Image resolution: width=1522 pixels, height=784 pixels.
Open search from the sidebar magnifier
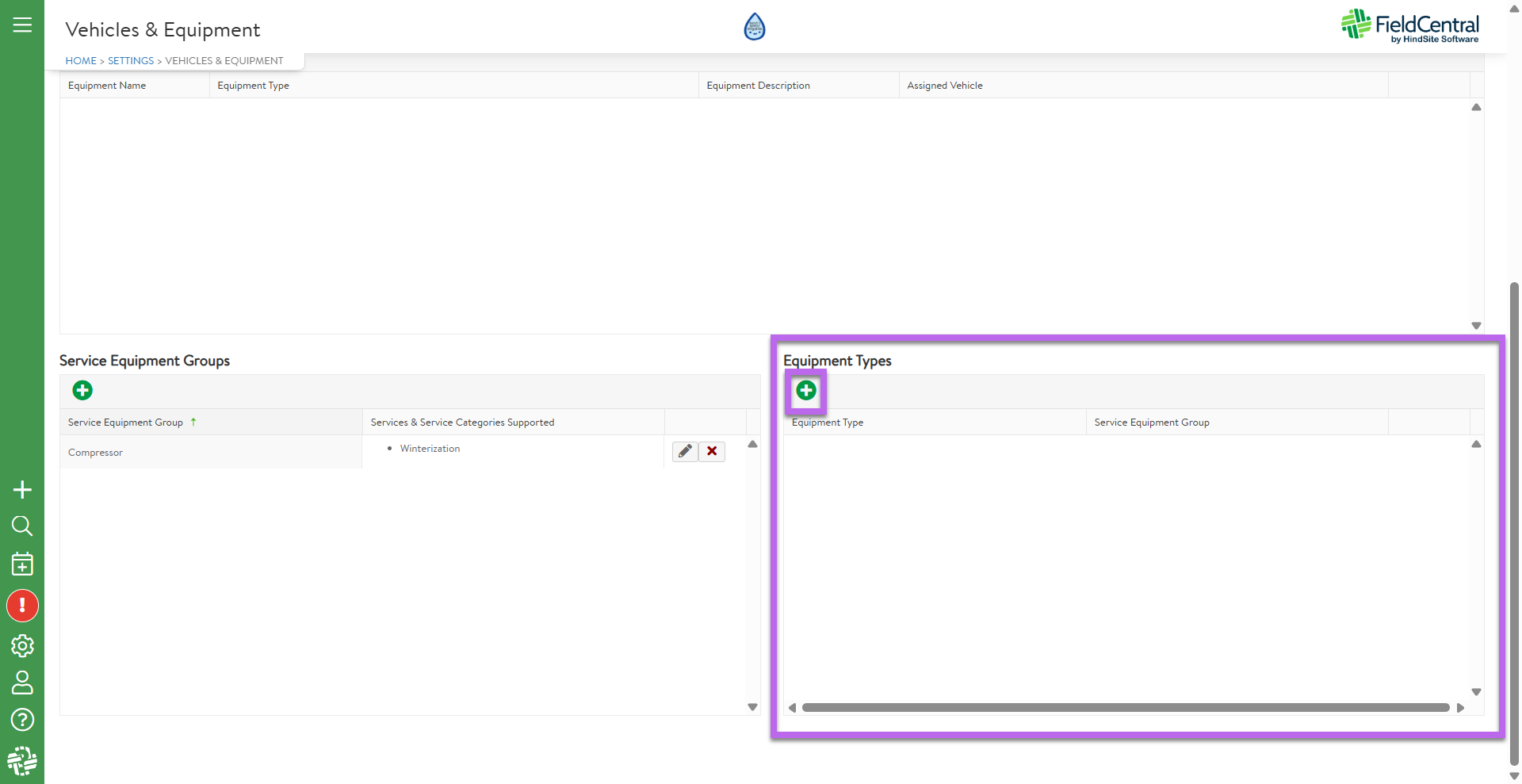coord(22,526)
